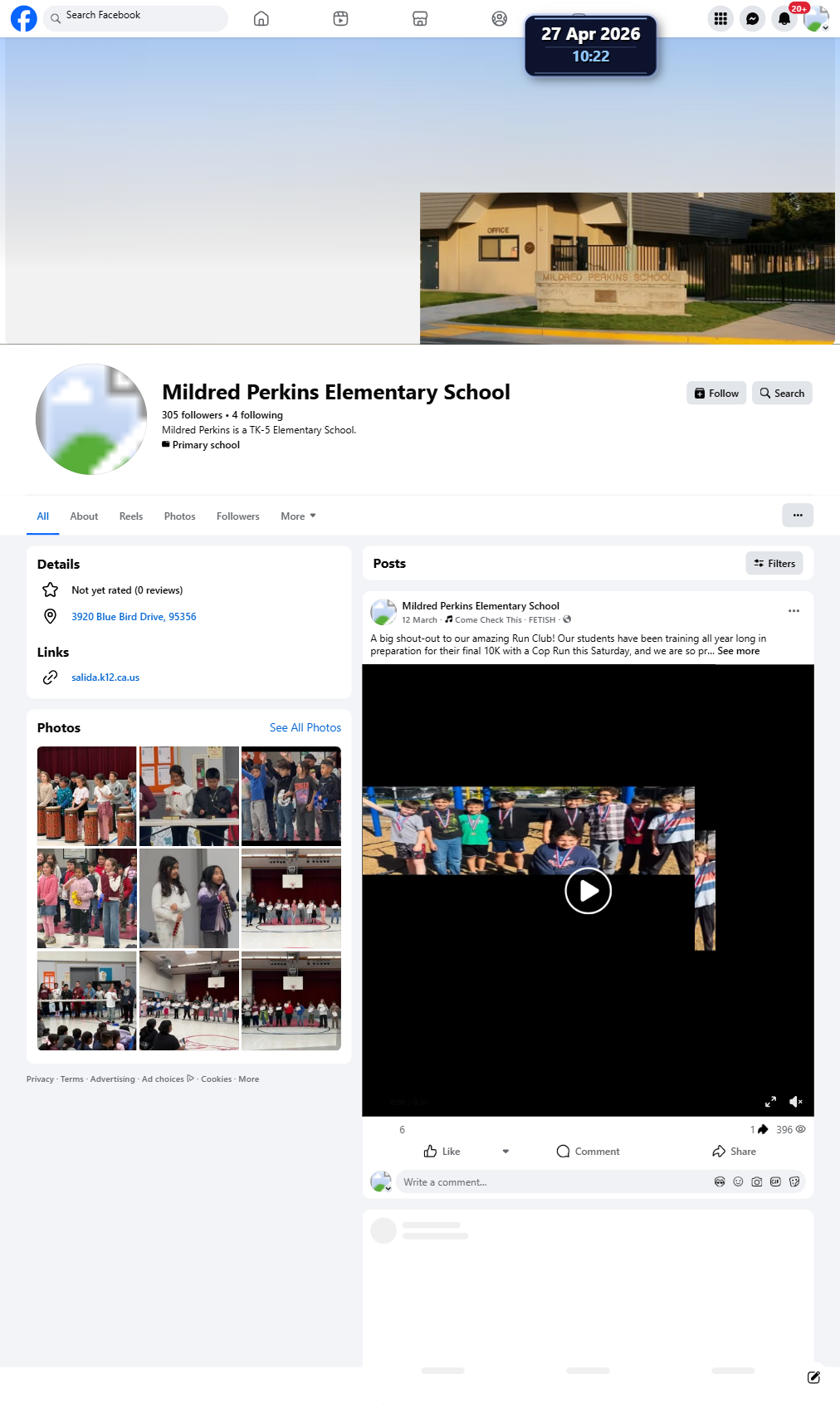
Task: Open account profile avatar menu
Action: click(x=816, y=18)
